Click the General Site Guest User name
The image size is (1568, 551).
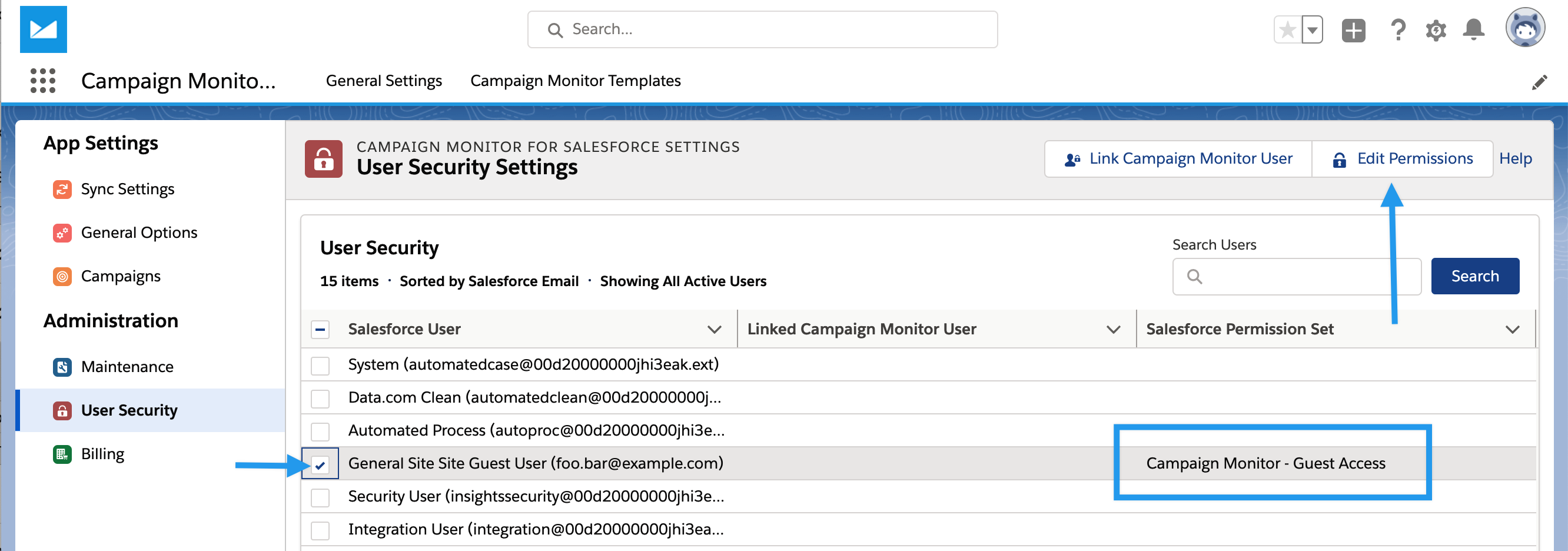point(536,464)
